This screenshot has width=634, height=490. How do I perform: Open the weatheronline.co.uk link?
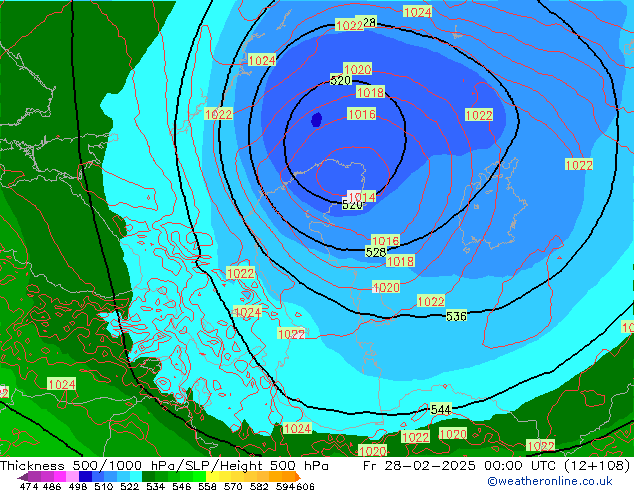pos(550,481)
